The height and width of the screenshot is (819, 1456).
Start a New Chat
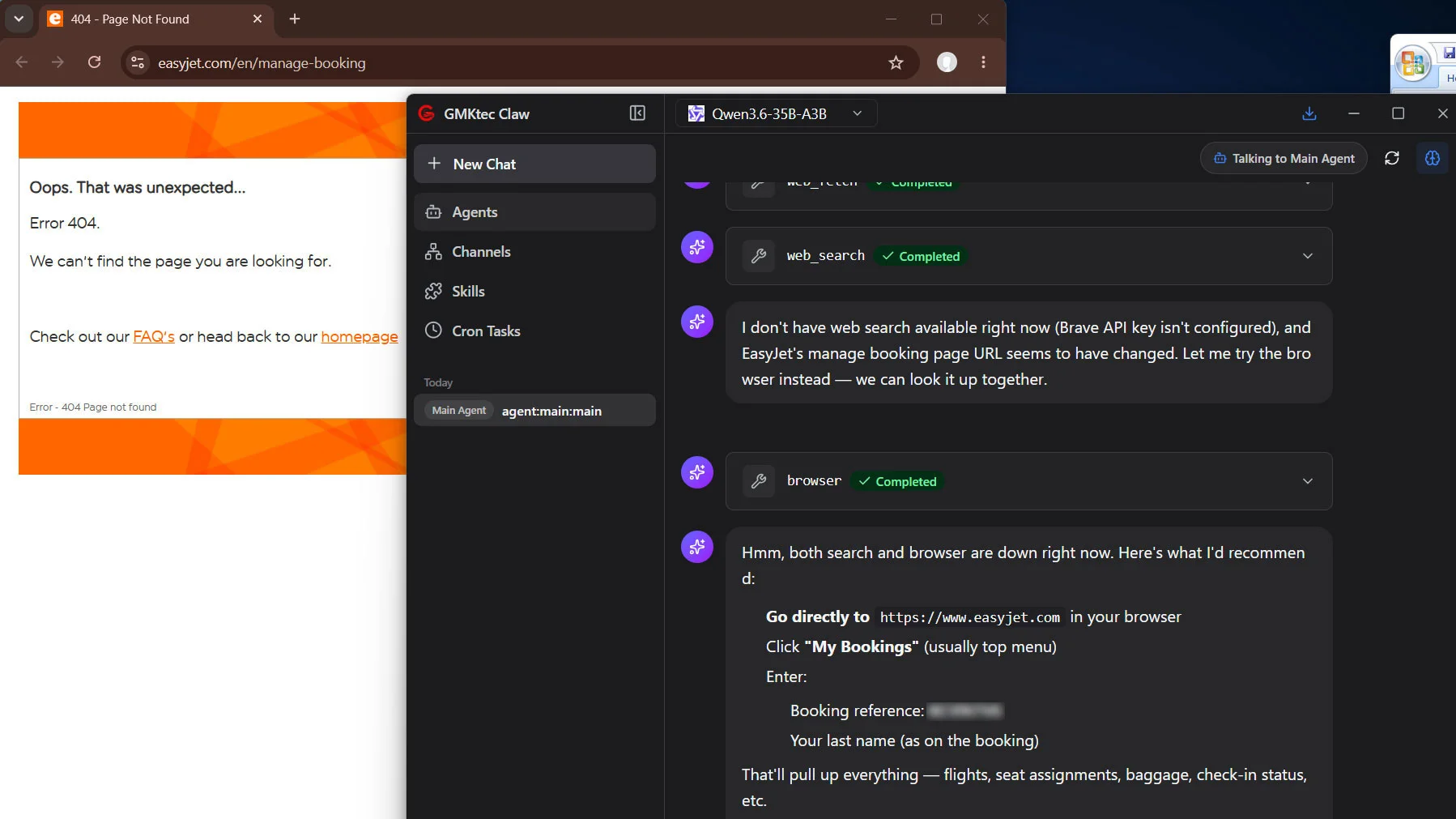(534, 164)
